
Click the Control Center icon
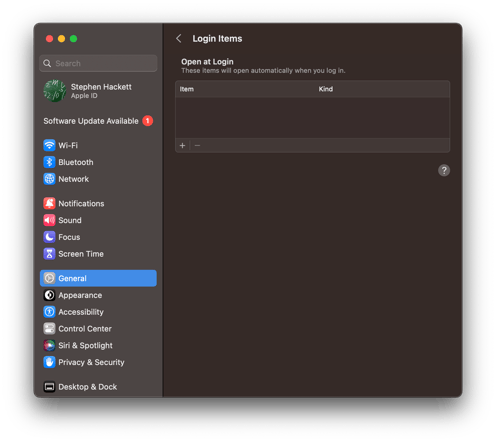point(49,329)
